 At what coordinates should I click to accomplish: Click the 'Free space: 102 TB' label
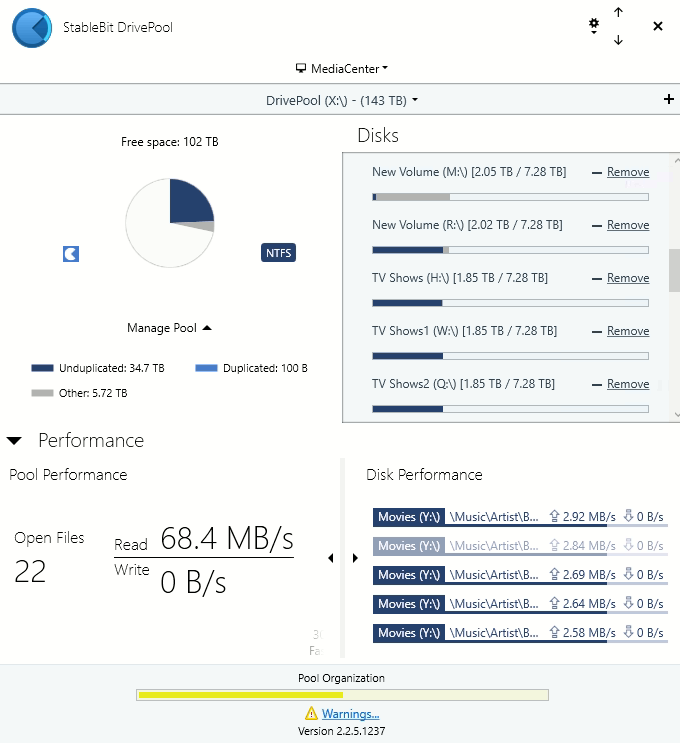coord(170,142)
